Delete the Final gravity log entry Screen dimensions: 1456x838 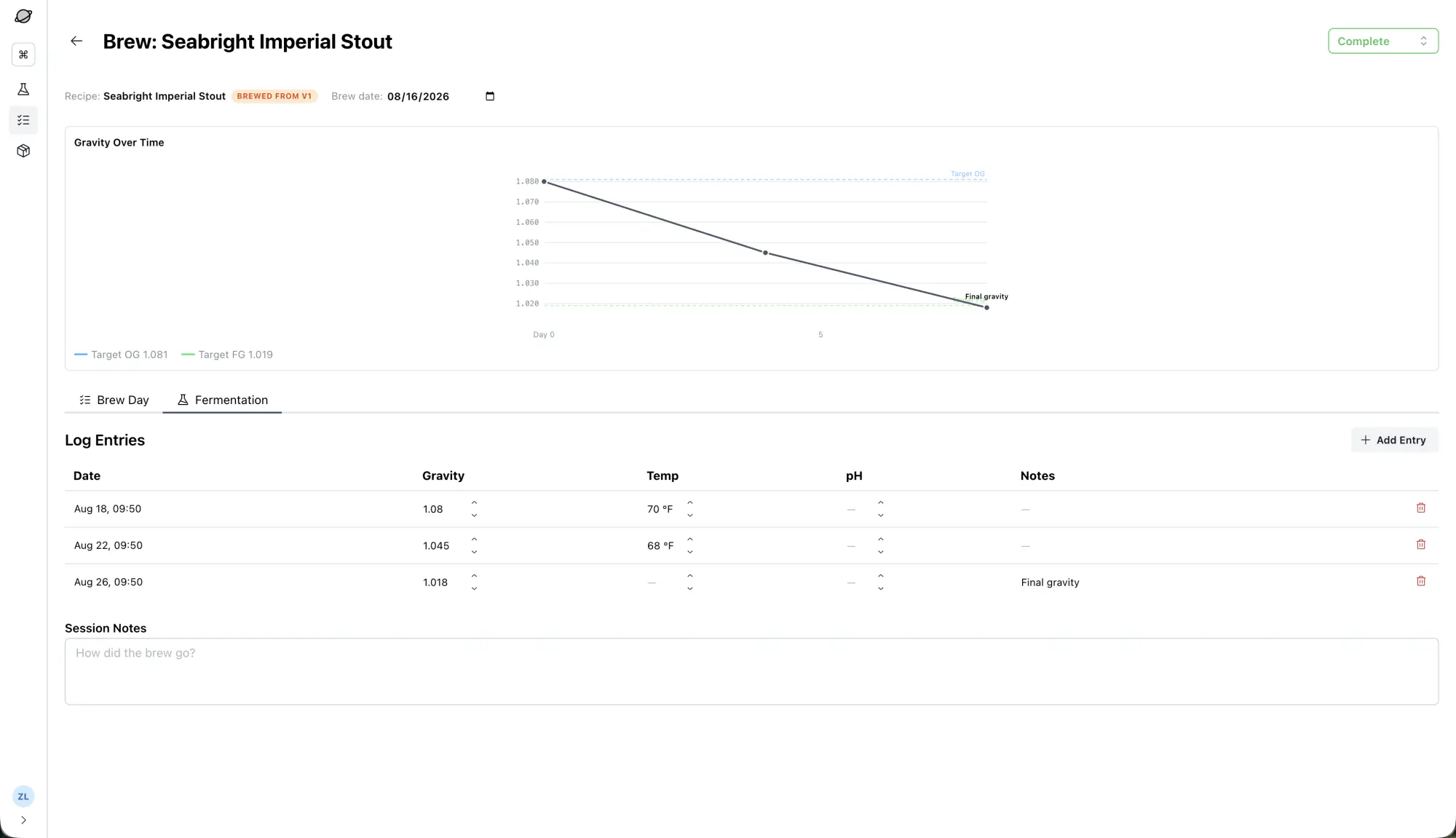pyautogui.click(x=1420, y=581)
